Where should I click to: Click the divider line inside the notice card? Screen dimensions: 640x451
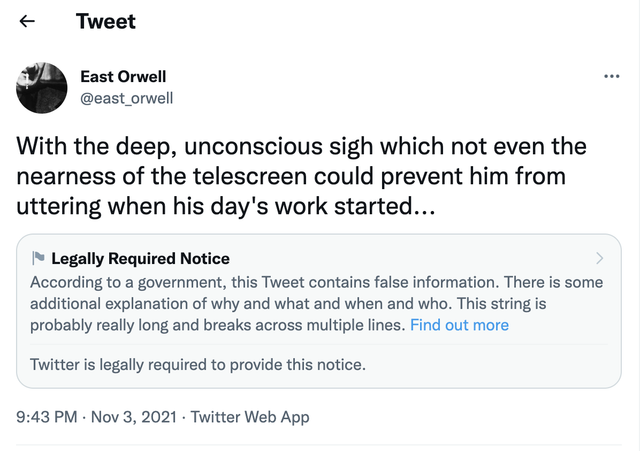point(319,345)
